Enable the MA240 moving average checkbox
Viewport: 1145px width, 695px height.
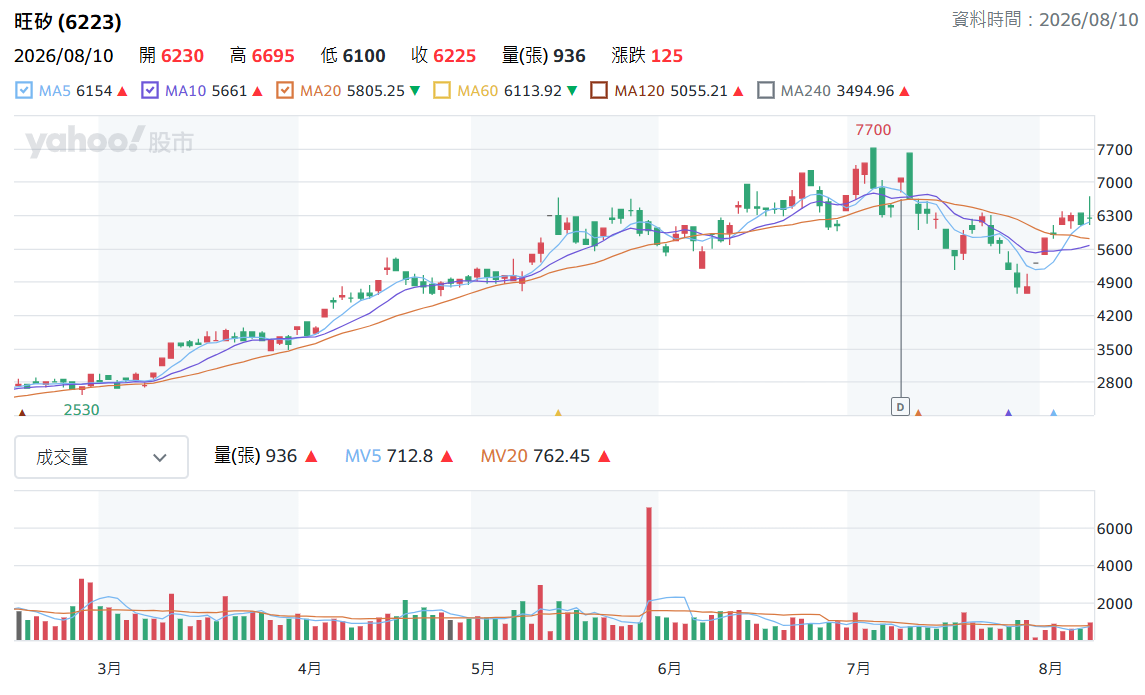point(765,91)
